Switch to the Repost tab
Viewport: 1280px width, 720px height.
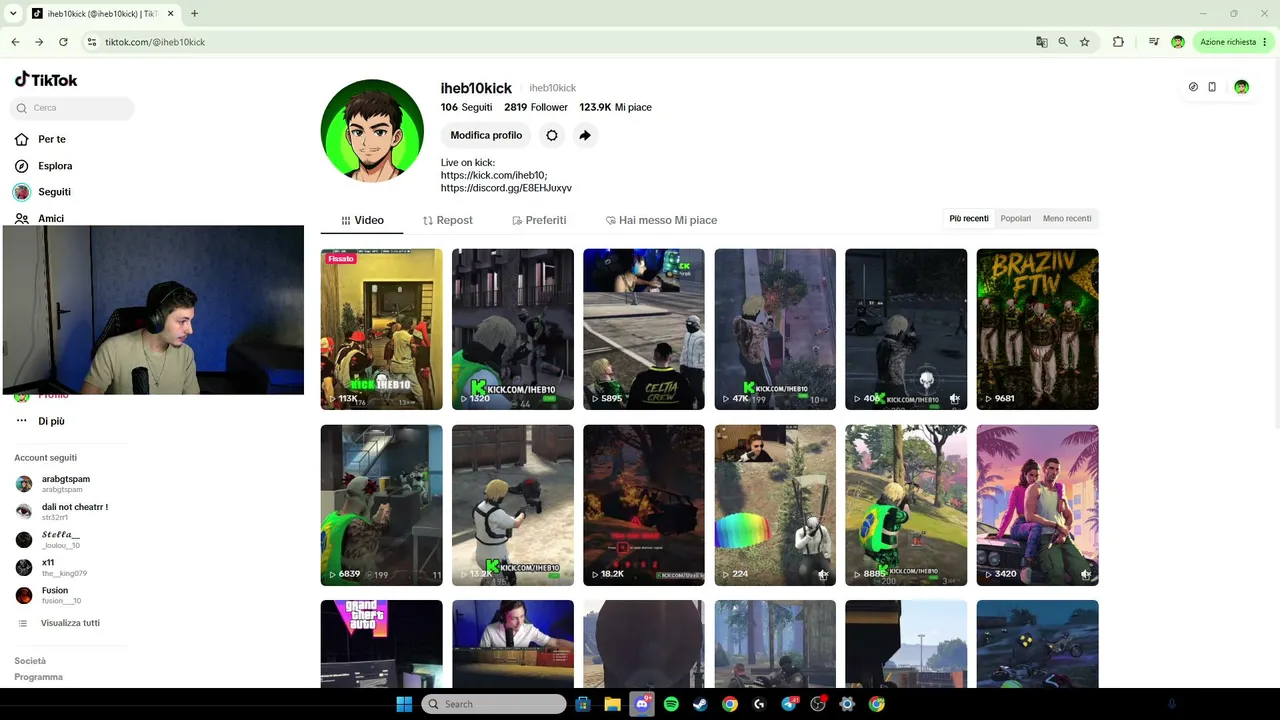(x=447, y=220)
